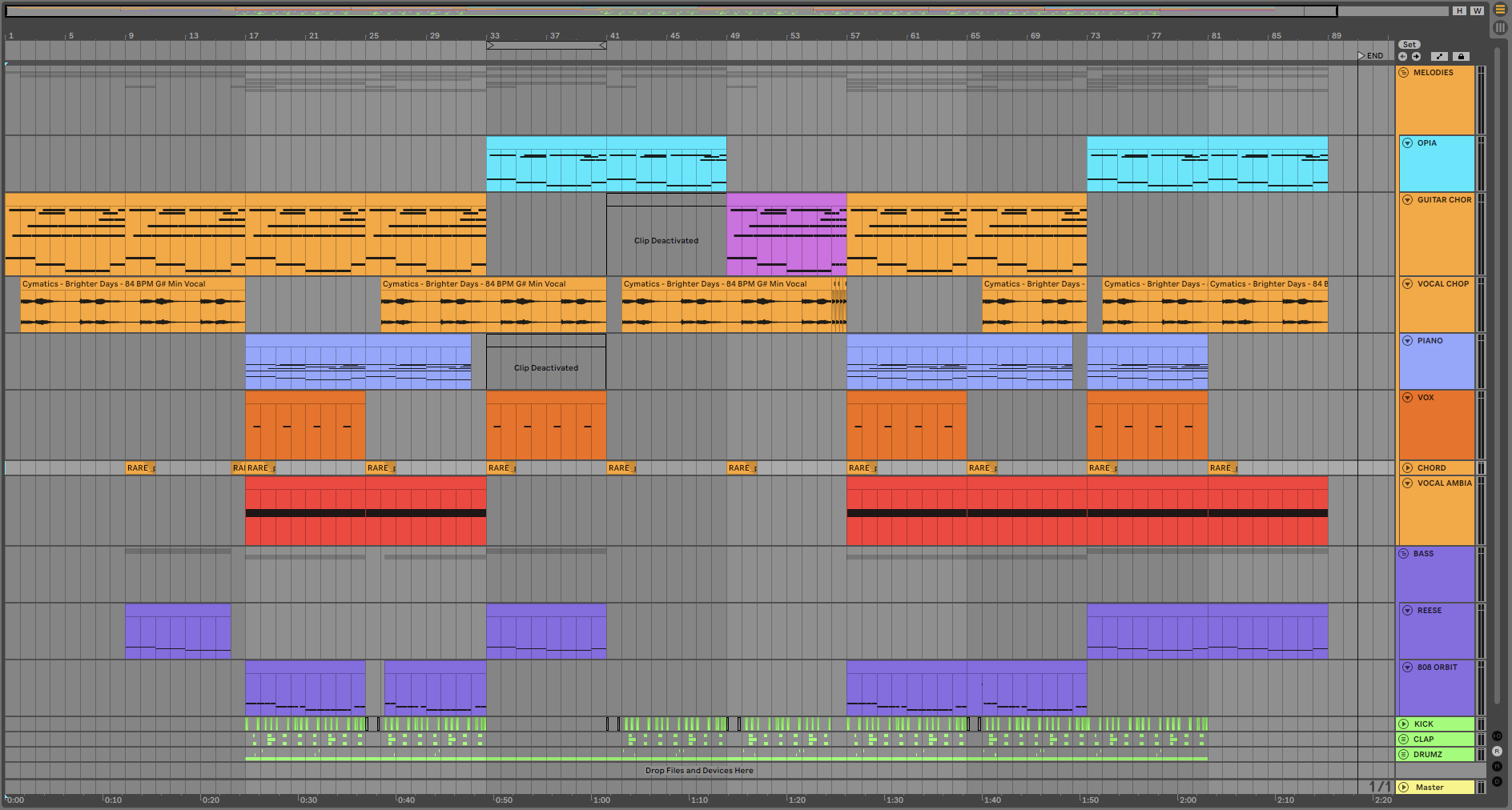Toggle Lock Envelopes padlock button
Image resolution: width=1512 pixels, height=810 pixels.
point(1461,56)
